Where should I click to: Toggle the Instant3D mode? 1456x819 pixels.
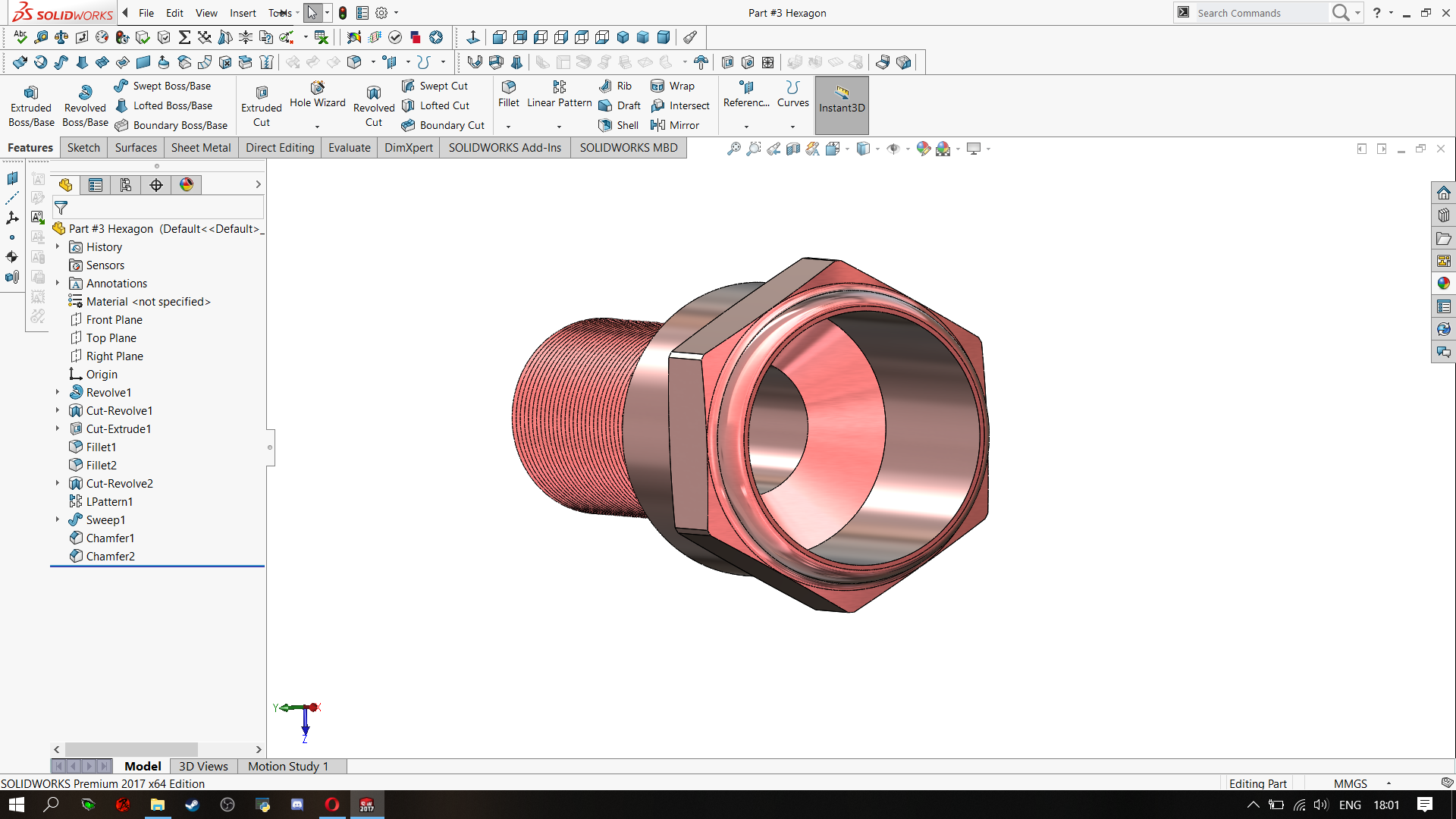click(842, 105)
